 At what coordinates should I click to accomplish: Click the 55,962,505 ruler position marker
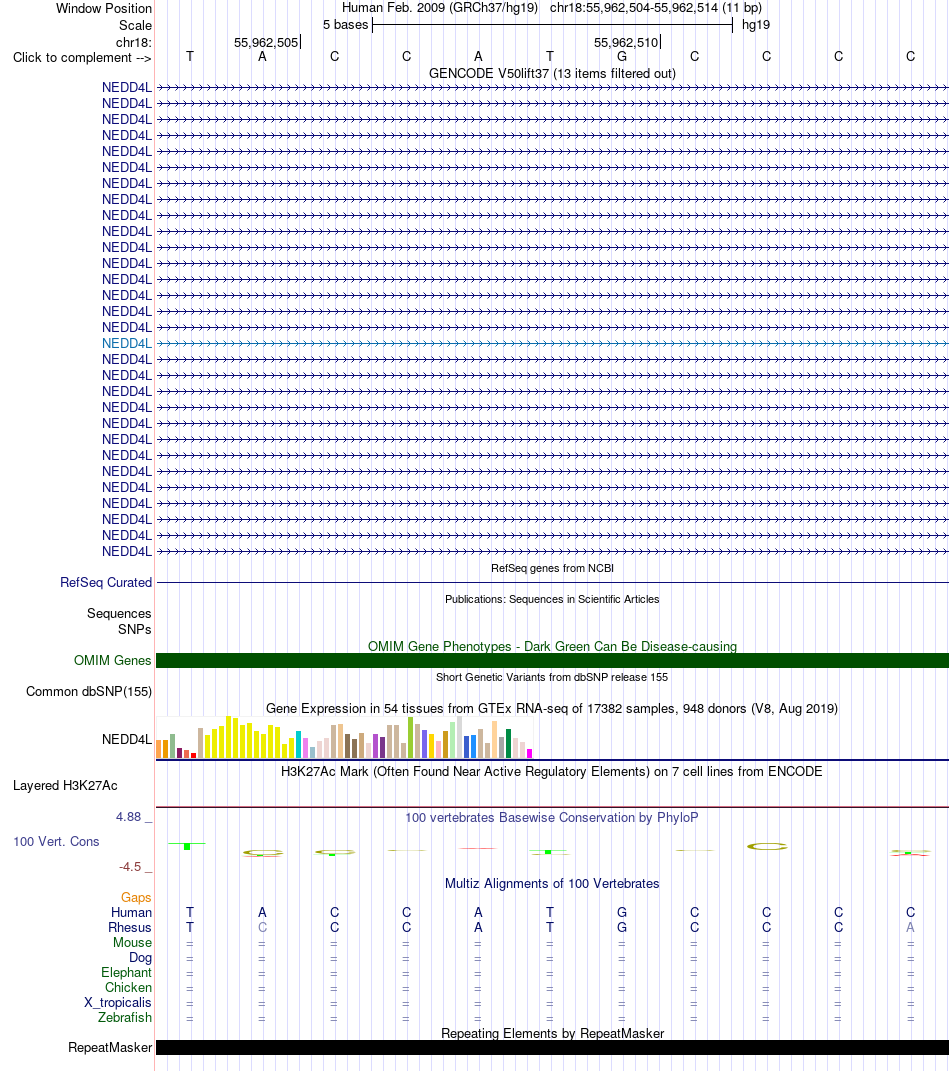[x=266, y=42]
